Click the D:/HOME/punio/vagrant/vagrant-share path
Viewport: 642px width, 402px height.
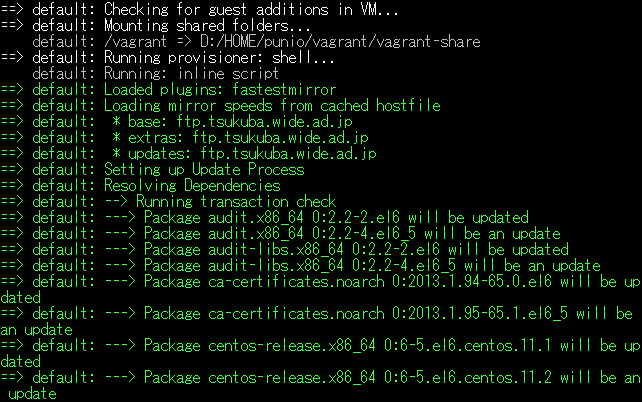pos(340,41)
